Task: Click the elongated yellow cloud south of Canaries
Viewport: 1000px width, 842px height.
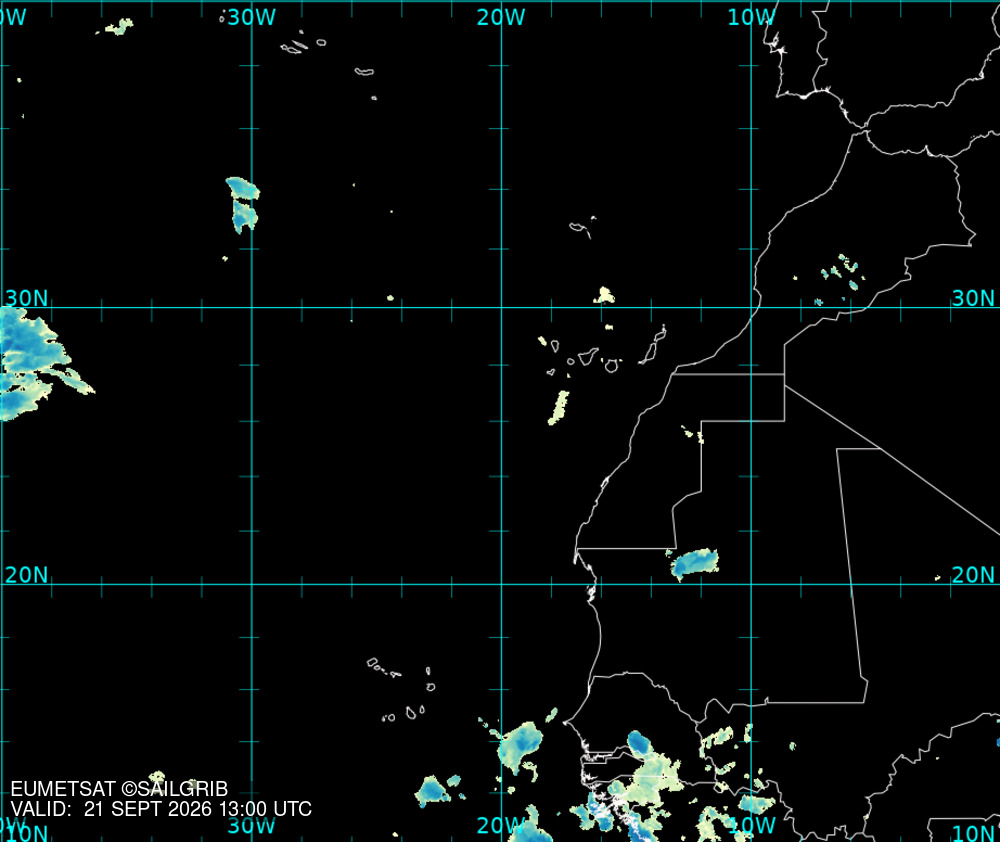Action: pos(559,408)
